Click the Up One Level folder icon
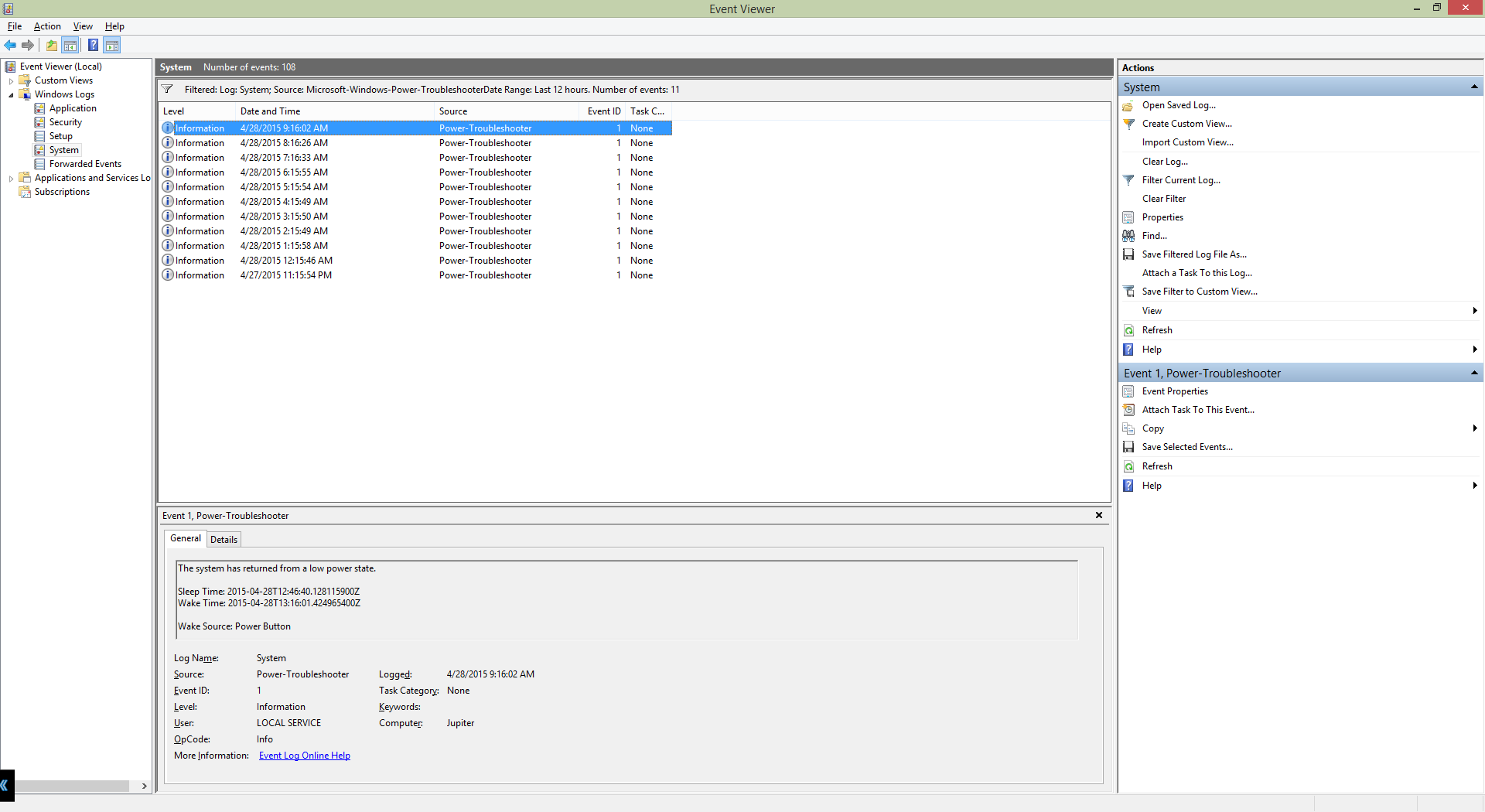This screenshot has height=812, width=1485. click(x=51, y=46)
